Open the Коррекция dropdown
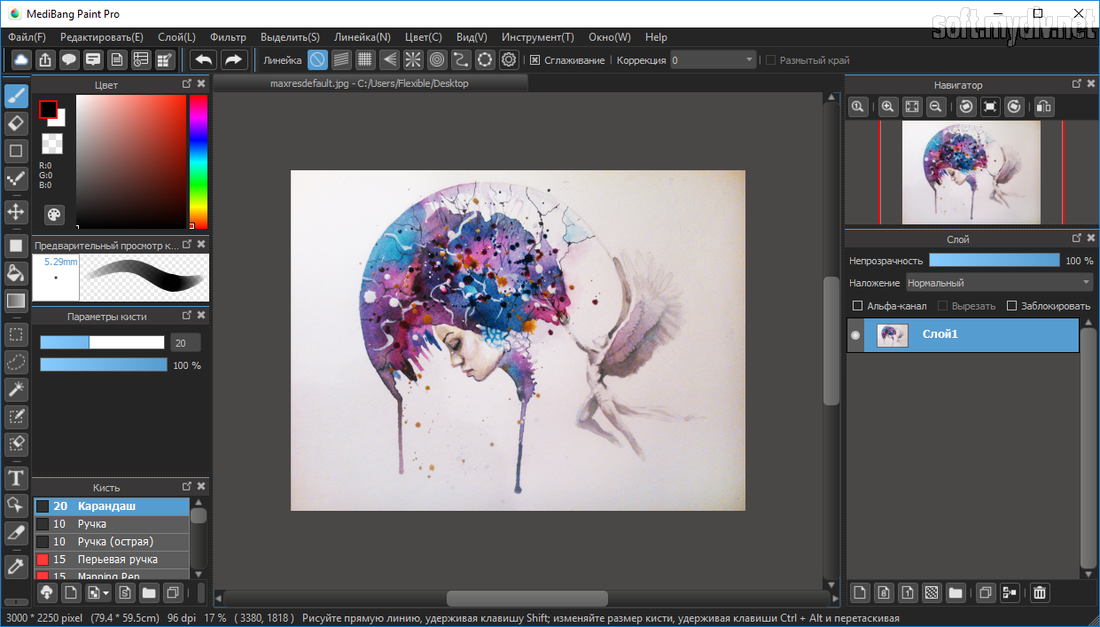The width and height of the screenshot is (1100, 627). click(x=713, y=60)
